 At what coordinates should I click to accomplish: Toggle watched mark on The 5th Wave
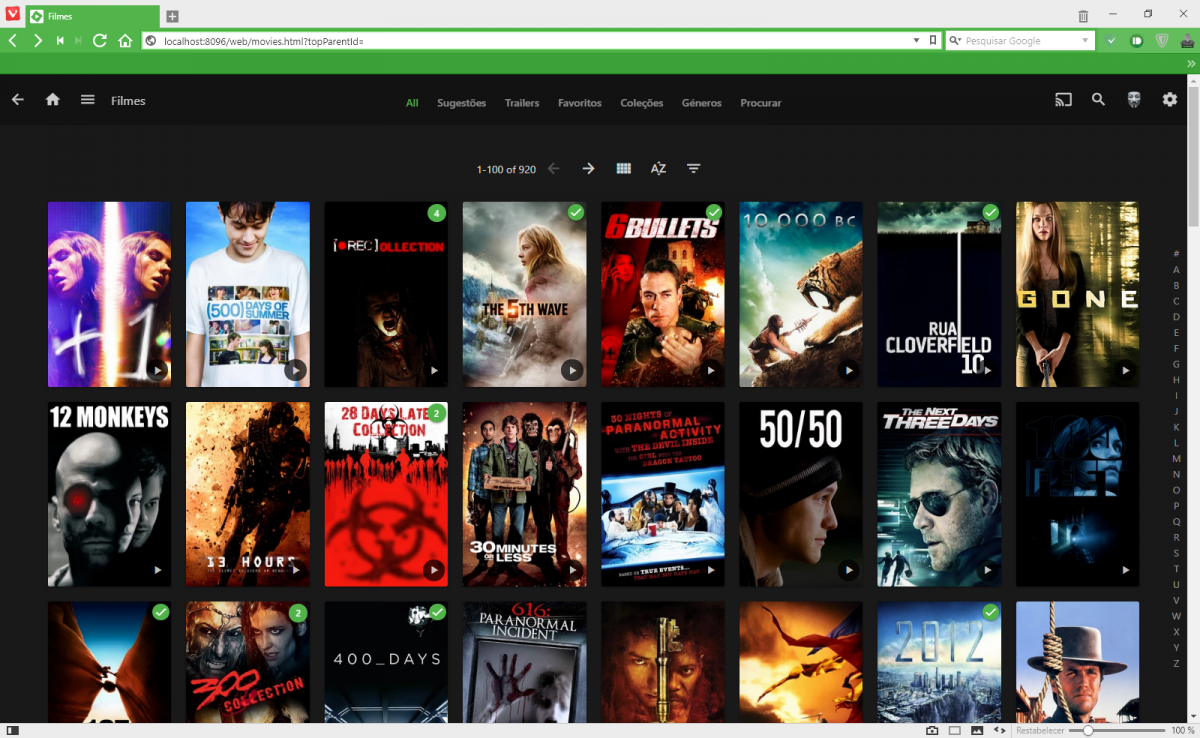click(576, 212)
